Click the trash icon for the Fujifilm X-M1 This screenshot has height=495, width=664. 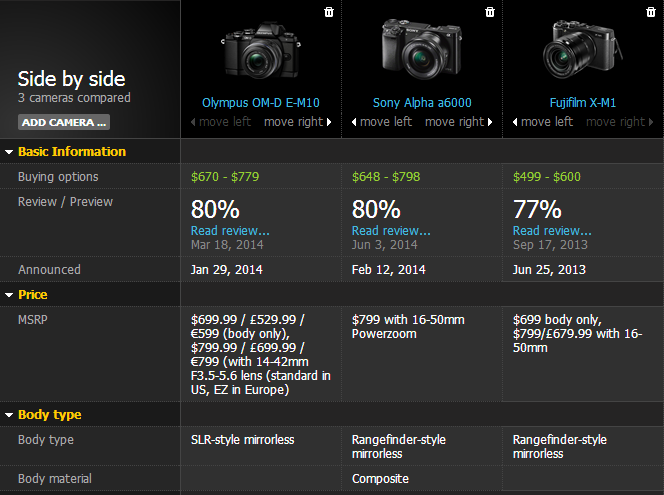click(651, 12)
